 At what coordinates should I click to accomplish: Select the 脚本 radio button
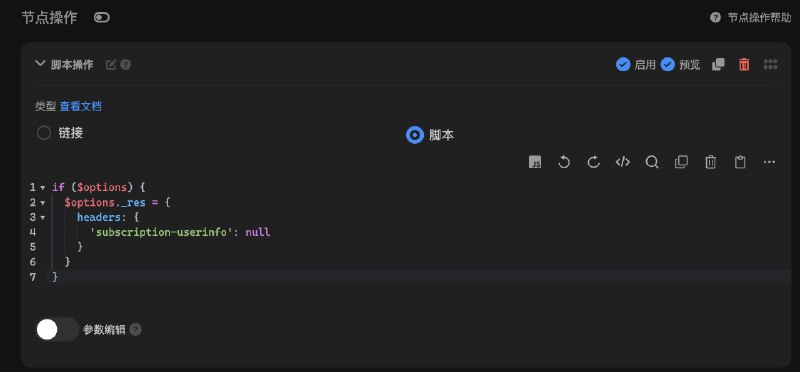415,135
